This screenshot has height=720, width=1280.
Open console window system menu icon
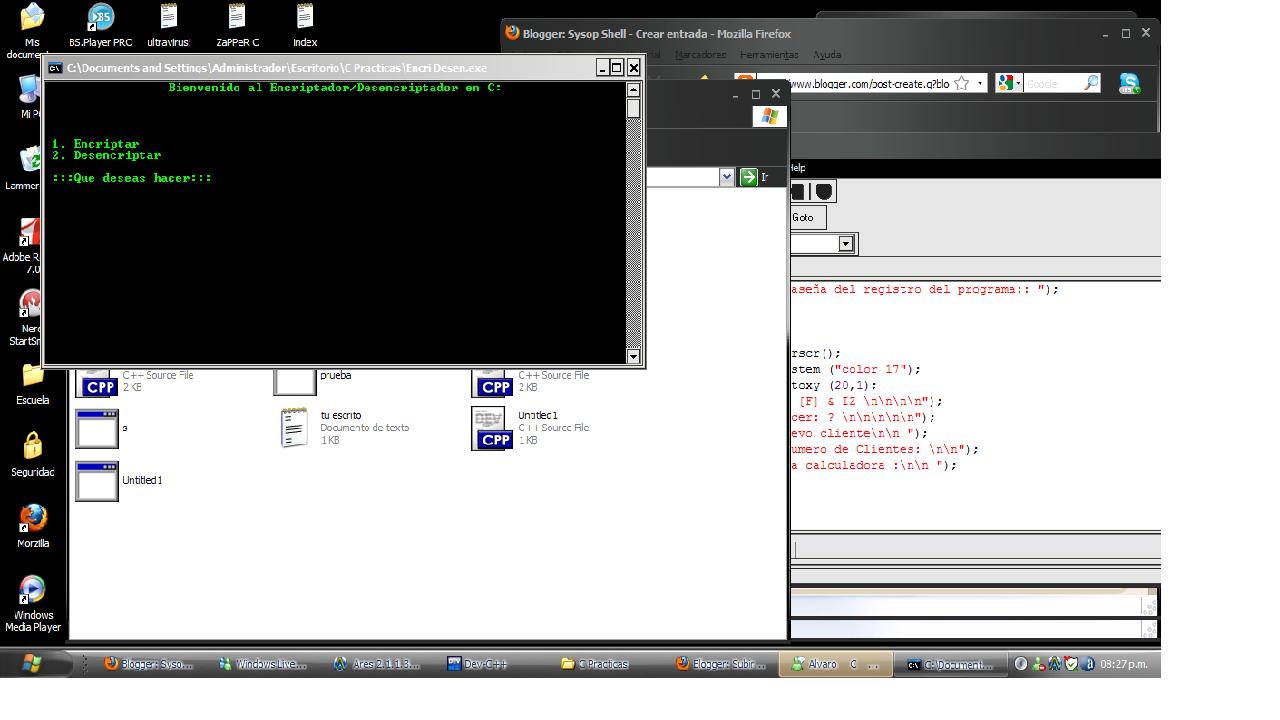coord(55,68)
